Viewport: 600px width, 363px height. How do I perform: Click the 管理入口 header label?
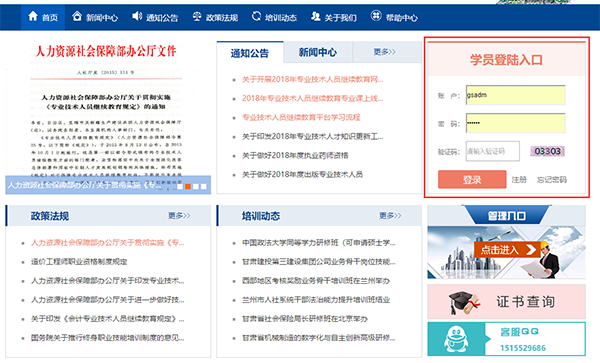point(507,216)
